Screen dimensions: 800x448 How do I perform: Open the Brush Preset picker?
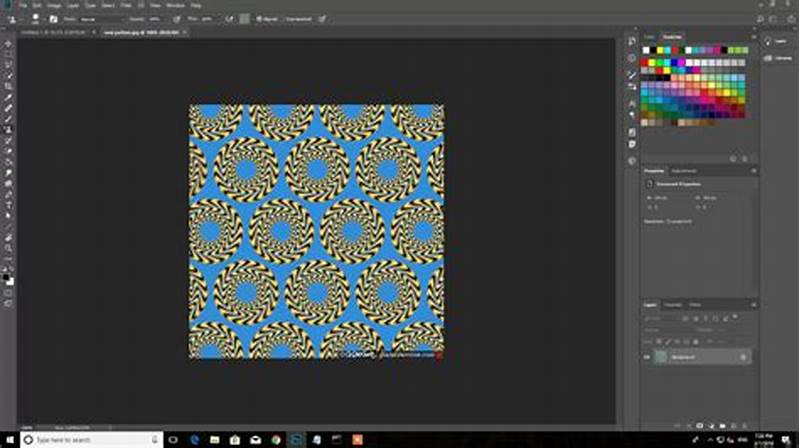tap(35, 19)
